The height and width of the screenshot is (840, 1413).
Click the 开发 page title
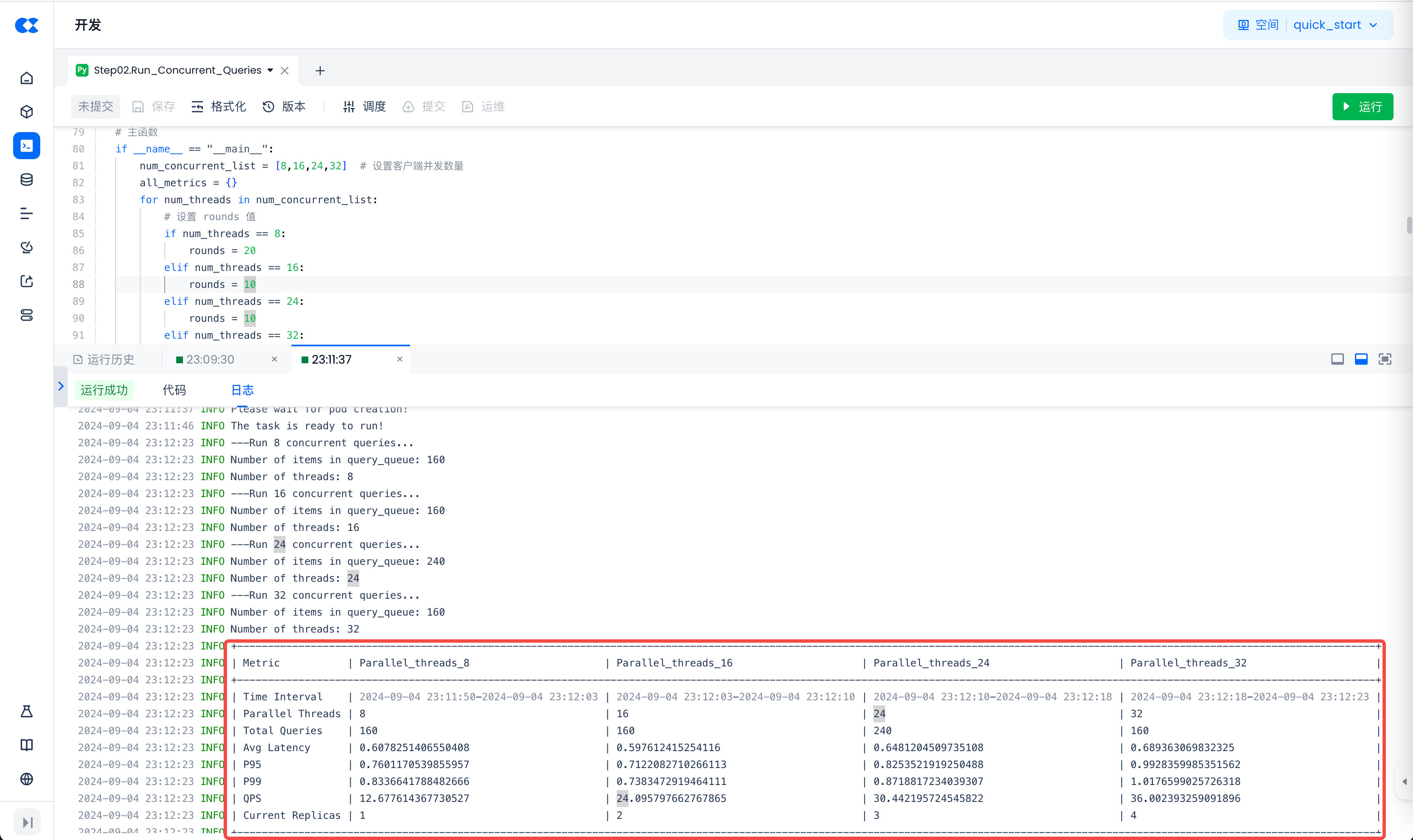pyautogui.click(x=88, y=25)
